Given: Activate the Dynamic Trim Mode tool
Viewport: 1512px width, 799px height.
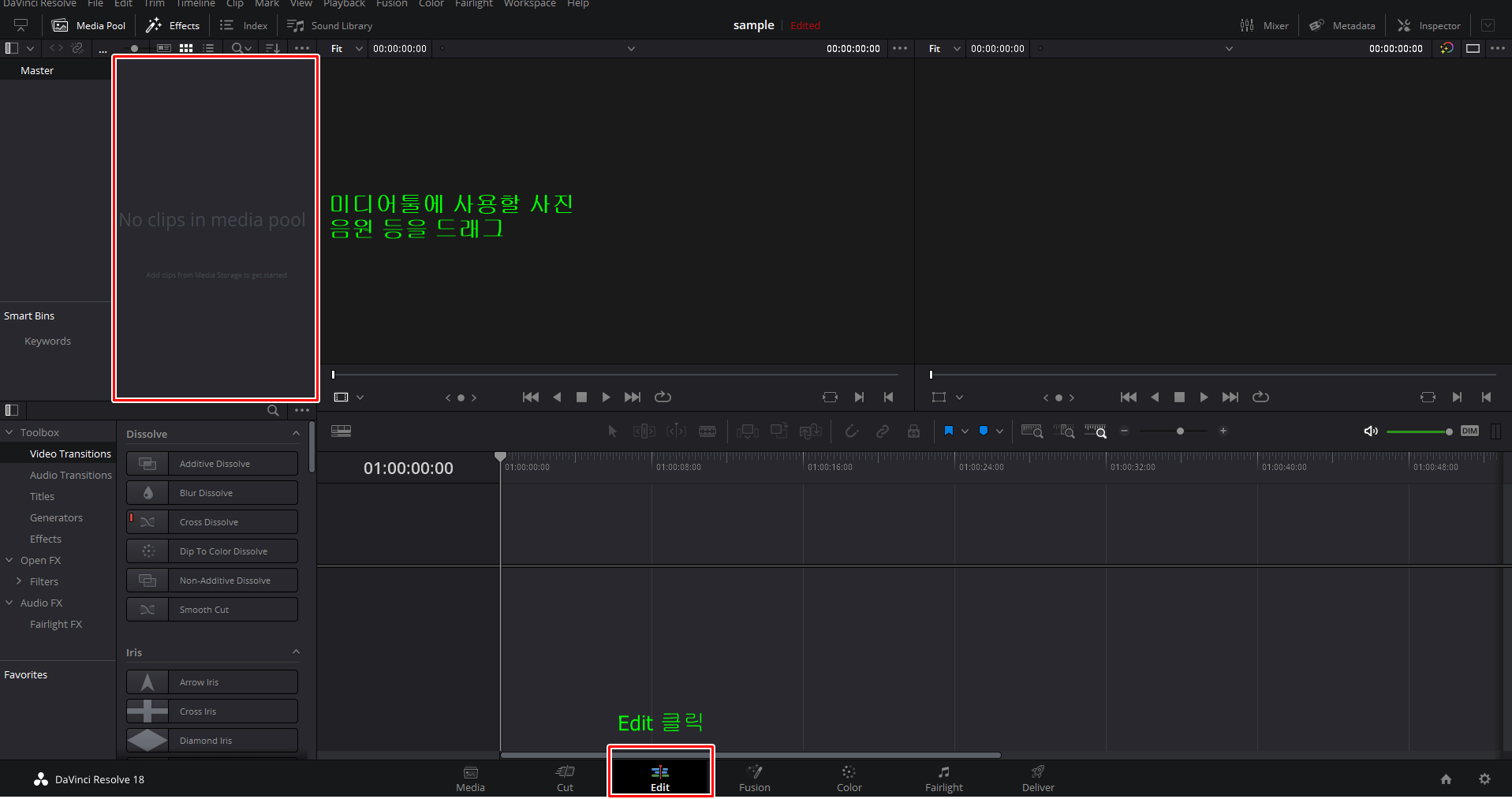Looking at the screenshot, I should tap(676, 431).
